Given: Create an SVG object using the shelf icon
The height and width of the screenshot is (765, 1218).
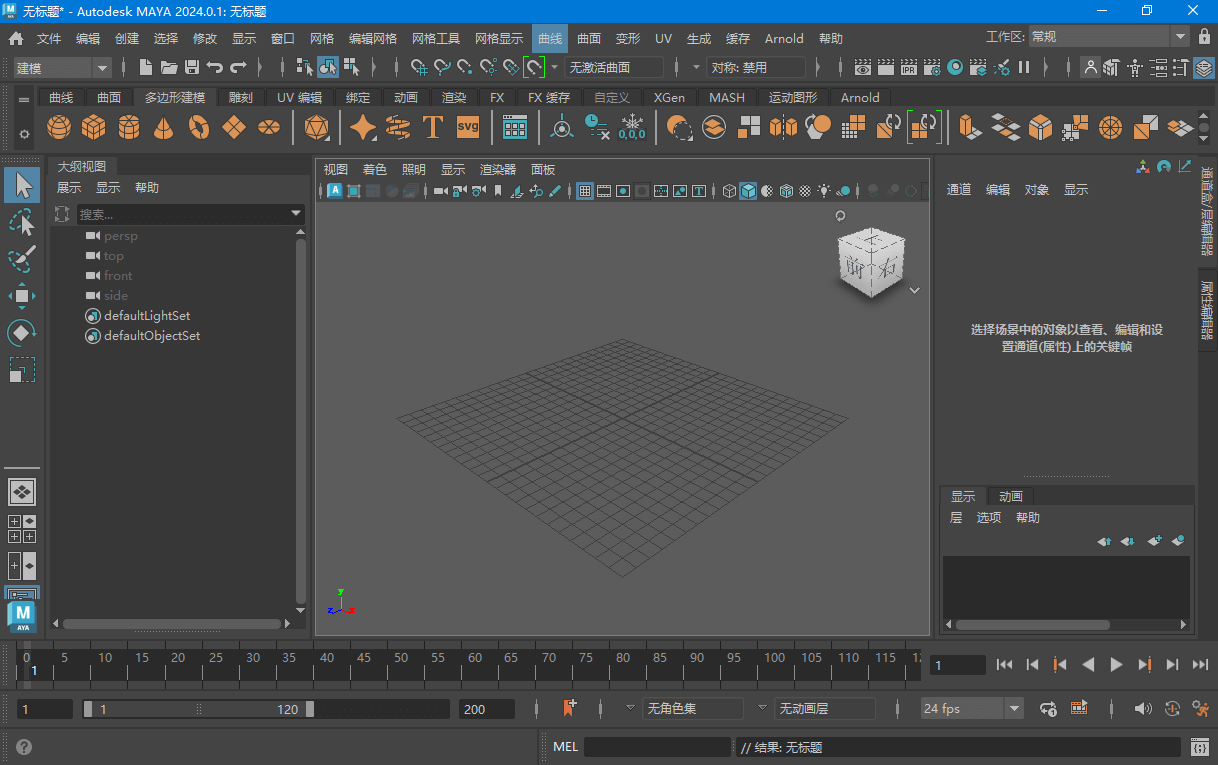Looking at the screenshot, I should point(466,128).
